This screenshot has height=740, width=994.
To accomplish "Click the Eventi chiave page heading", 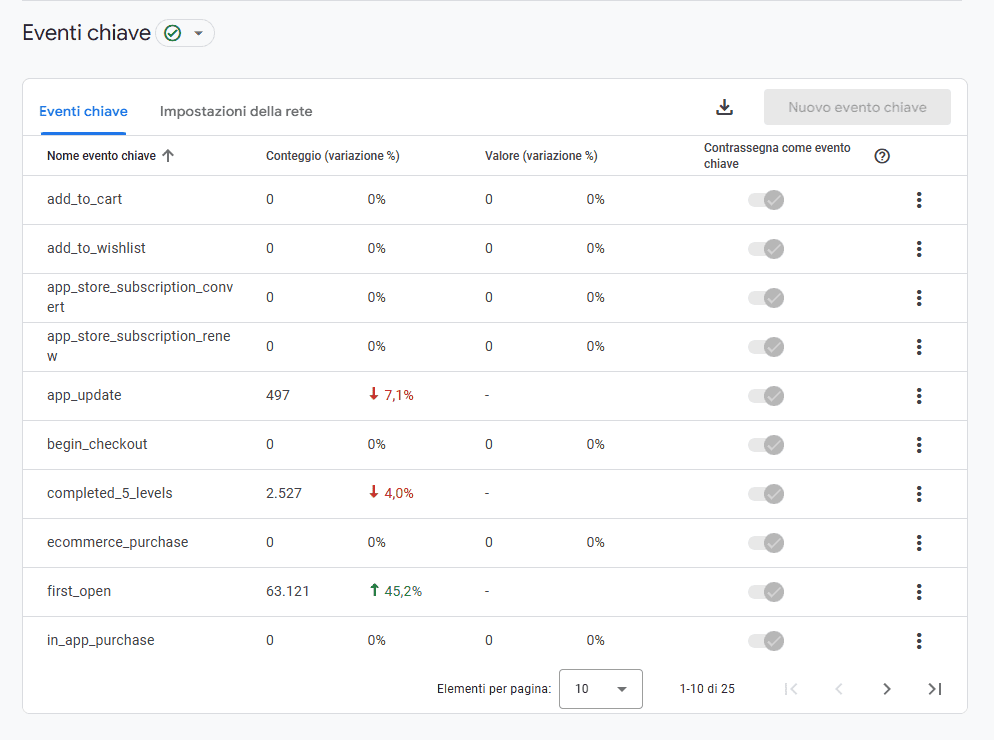I will 86,33.
